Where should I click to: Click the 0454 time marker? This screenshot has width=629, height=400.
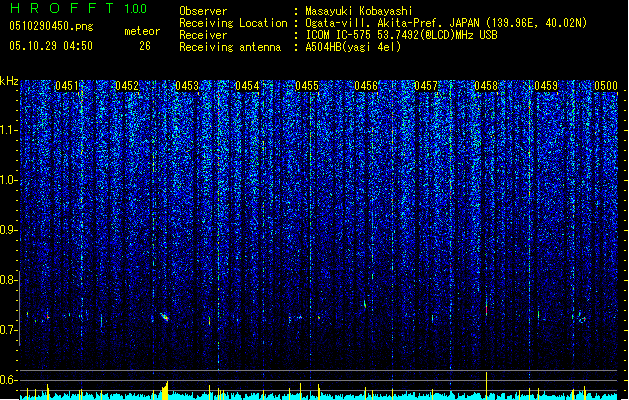point(247,86)
